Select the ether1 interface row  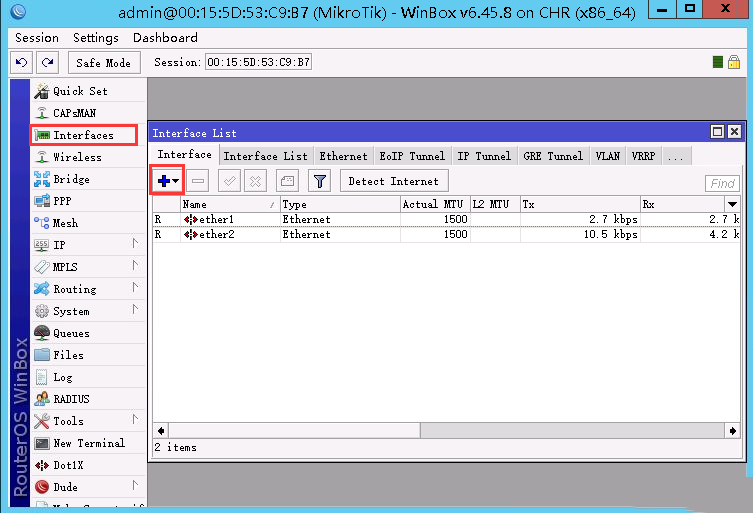click(x=446, y=219)
